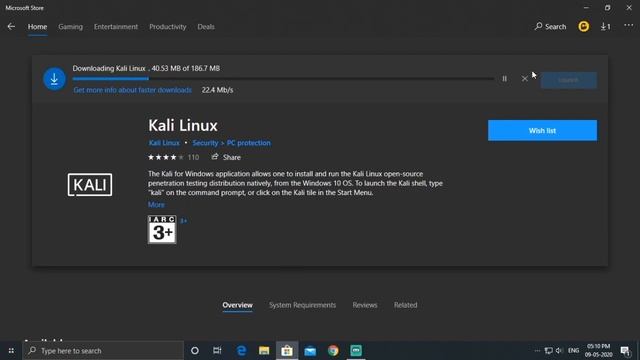This screenshot has width=640, height=360.
Task: Switch to System Requirements tab
Action: pos(302,305)
